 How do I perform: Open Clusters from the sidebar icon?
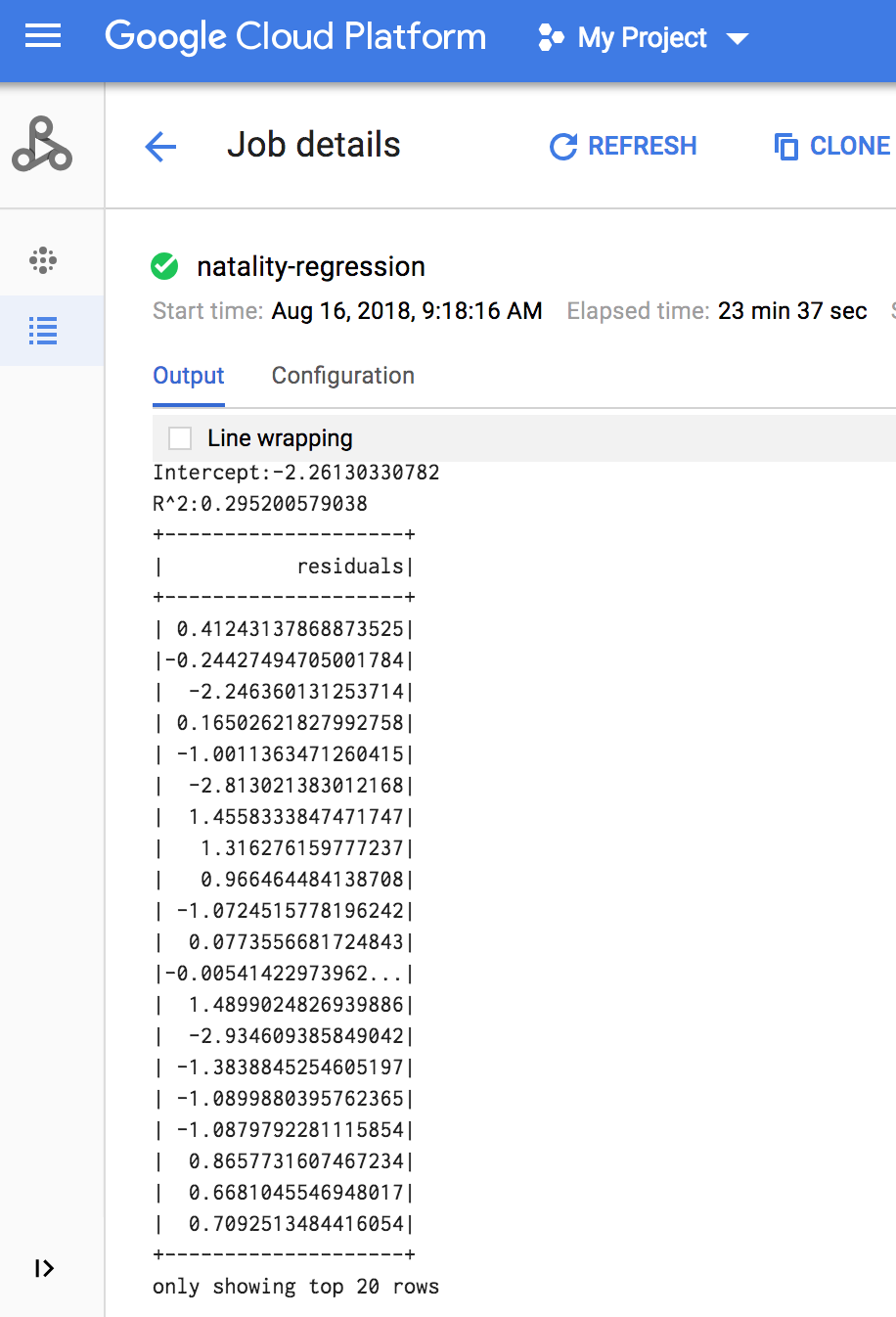tap(43, 260)
